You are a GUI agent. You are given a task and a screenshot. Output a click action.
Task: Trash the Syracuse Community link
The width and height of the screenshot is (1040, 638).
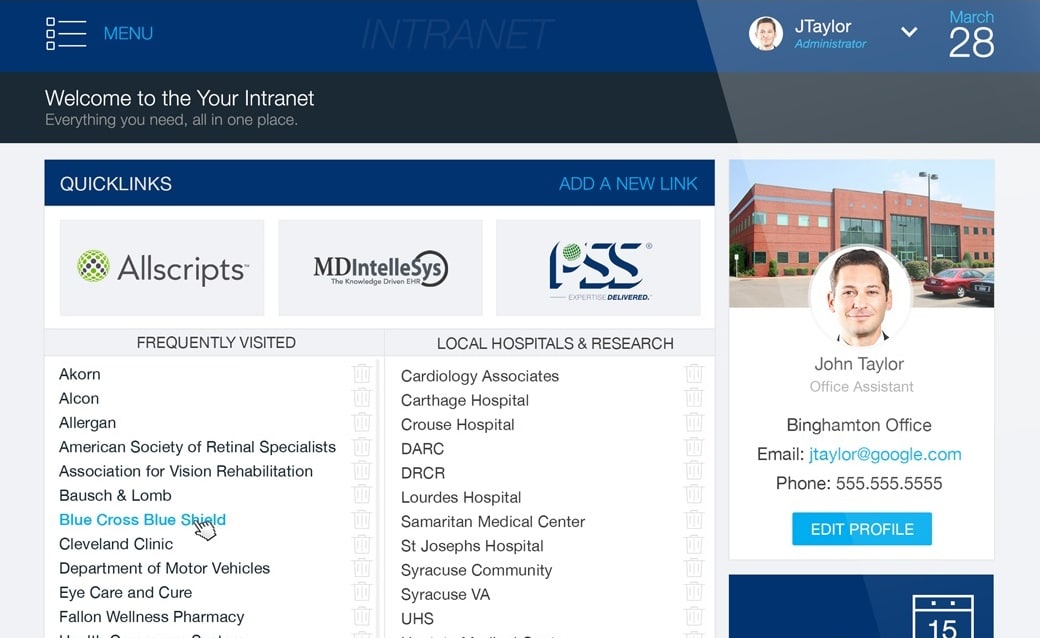(694, 568)
